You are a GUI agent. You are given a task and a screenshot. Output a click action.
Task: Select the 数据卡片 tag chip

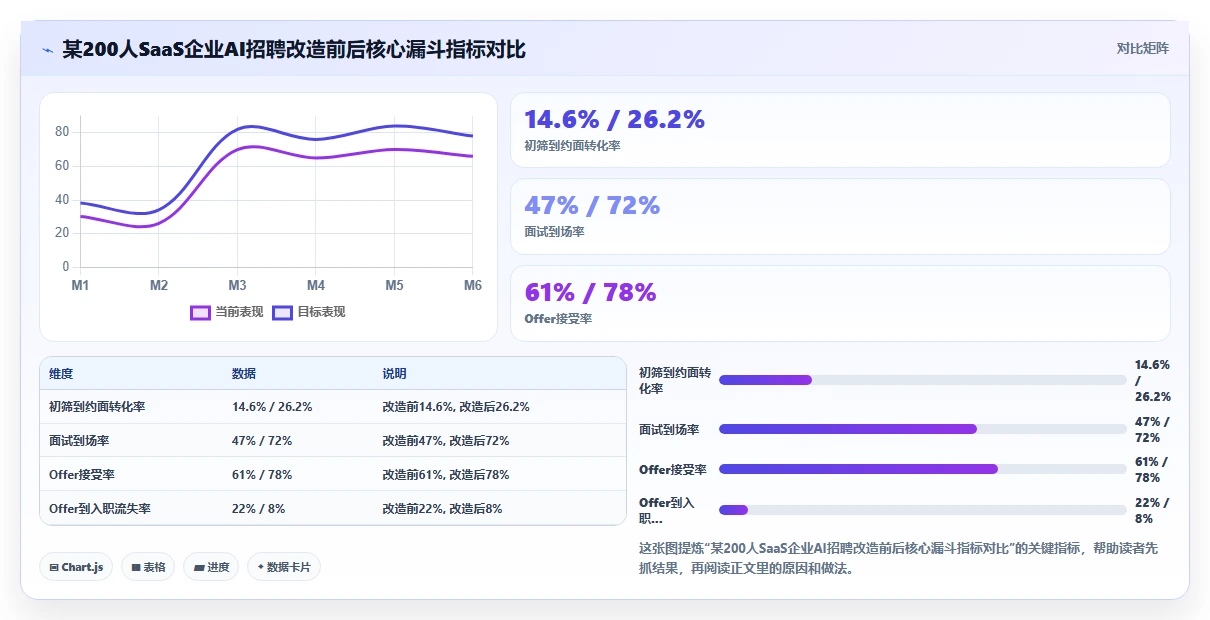[284, 567]
